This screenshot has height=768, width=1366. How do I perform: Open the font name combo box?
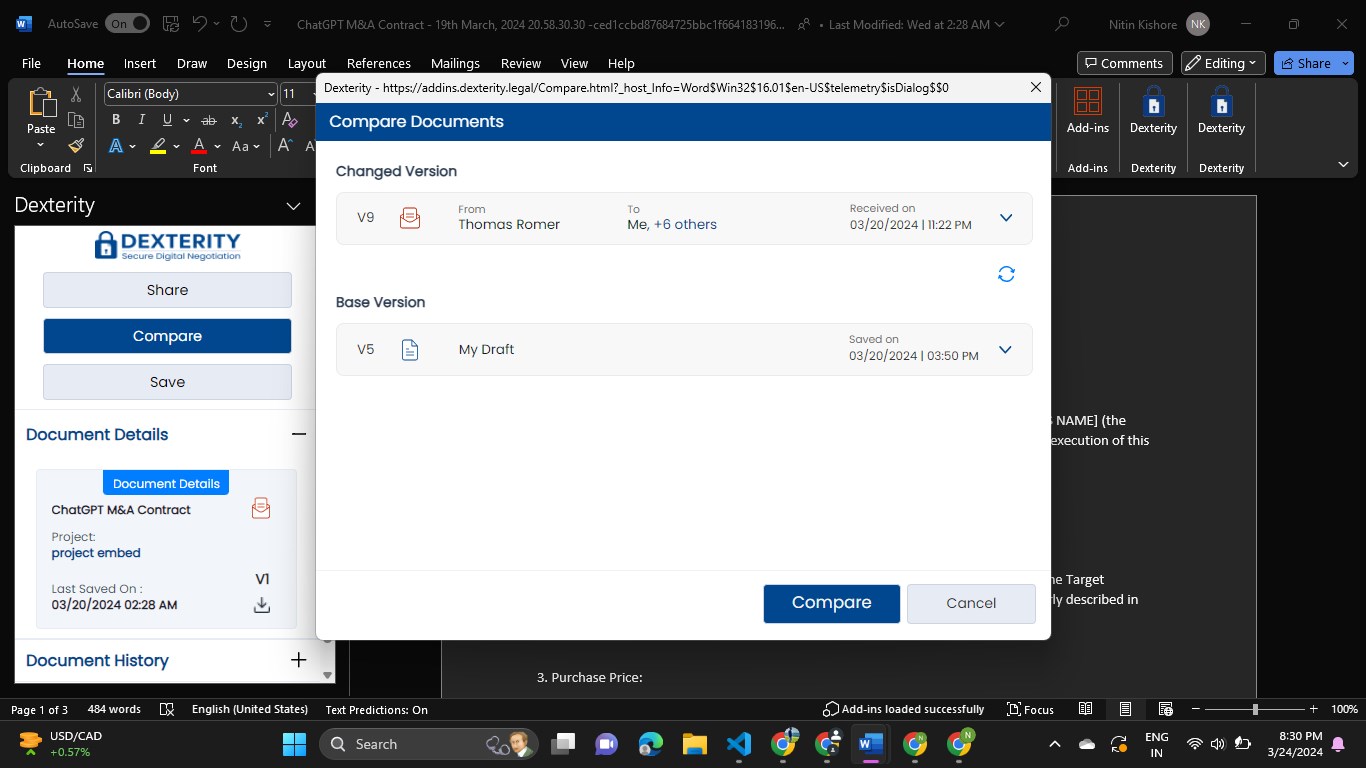click(190, 94)
